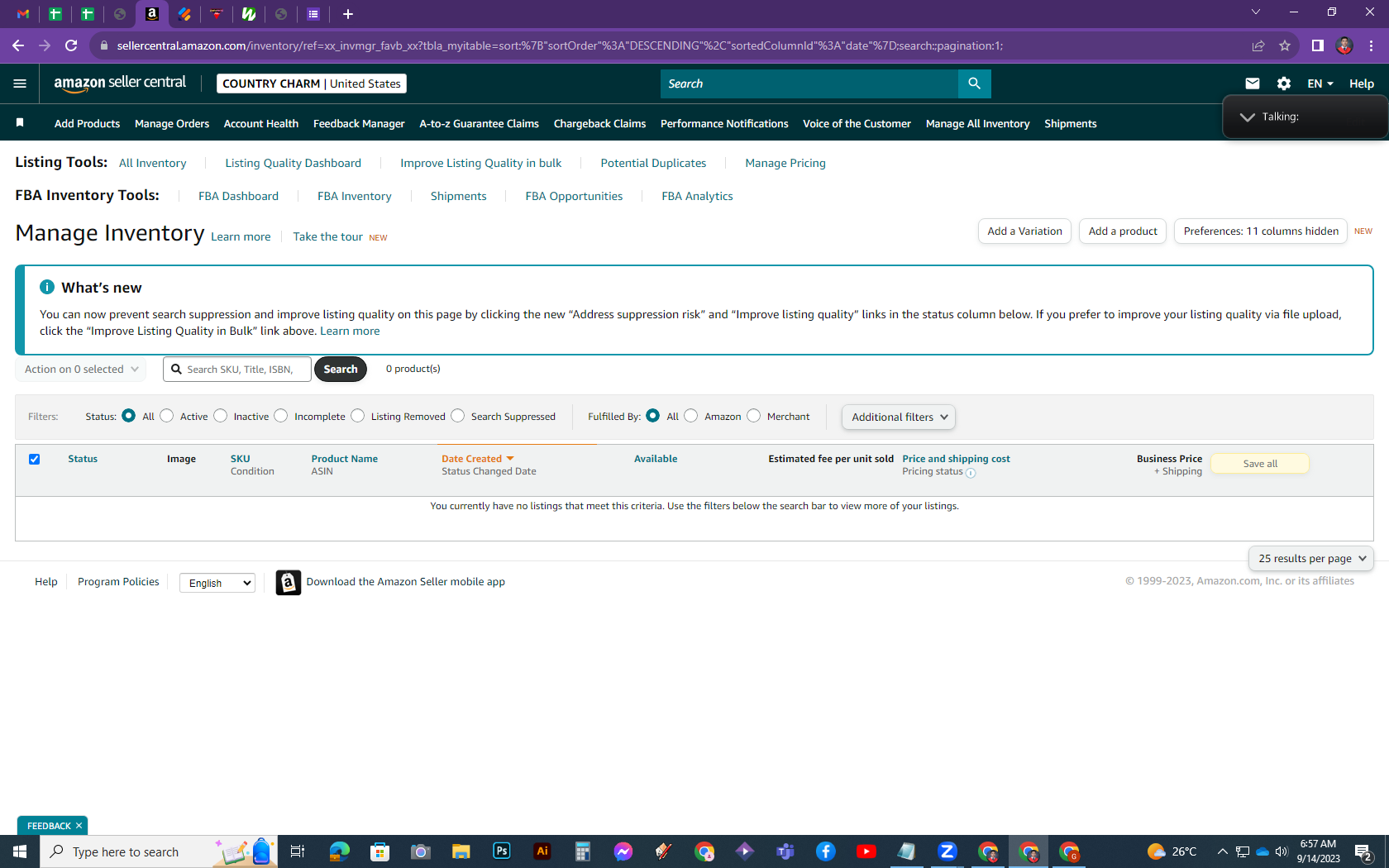Open the Seller Central hamburger menu
This screenshot has width=1389, height=868.
click(x=20, y=83)
